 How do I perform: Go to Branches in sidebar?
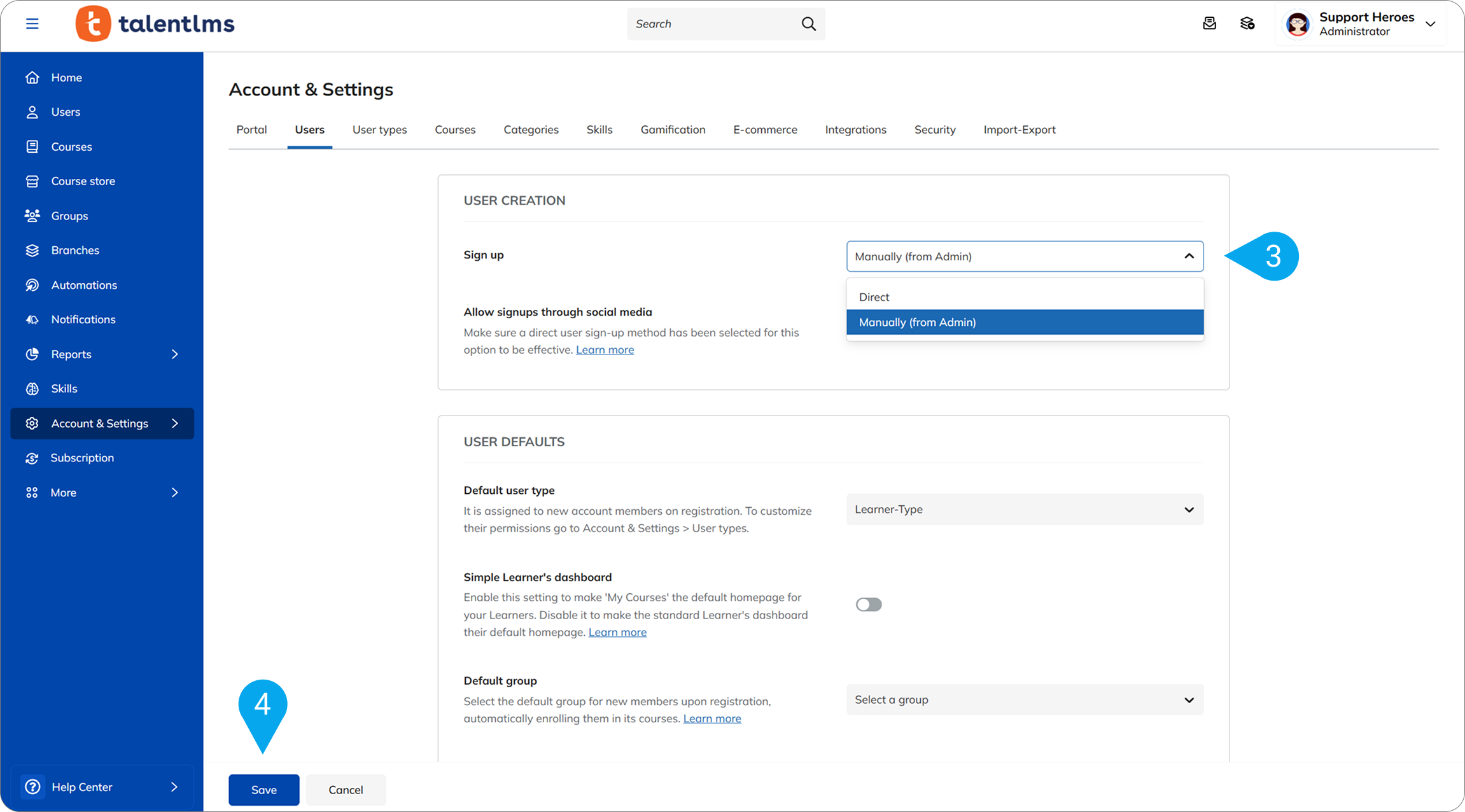[x=75, y=250]
